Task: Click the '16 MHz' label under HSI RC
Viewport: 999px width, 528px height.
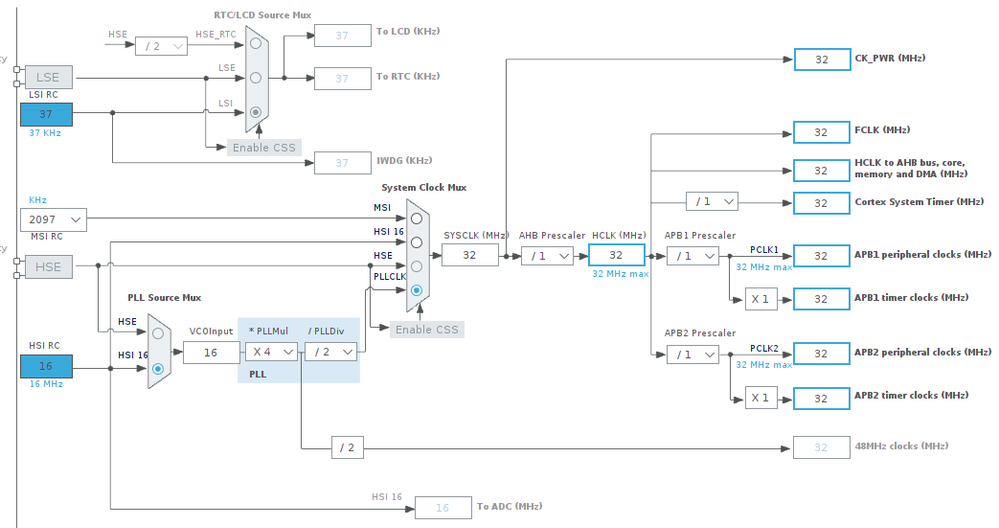Action: pos(46,384)
